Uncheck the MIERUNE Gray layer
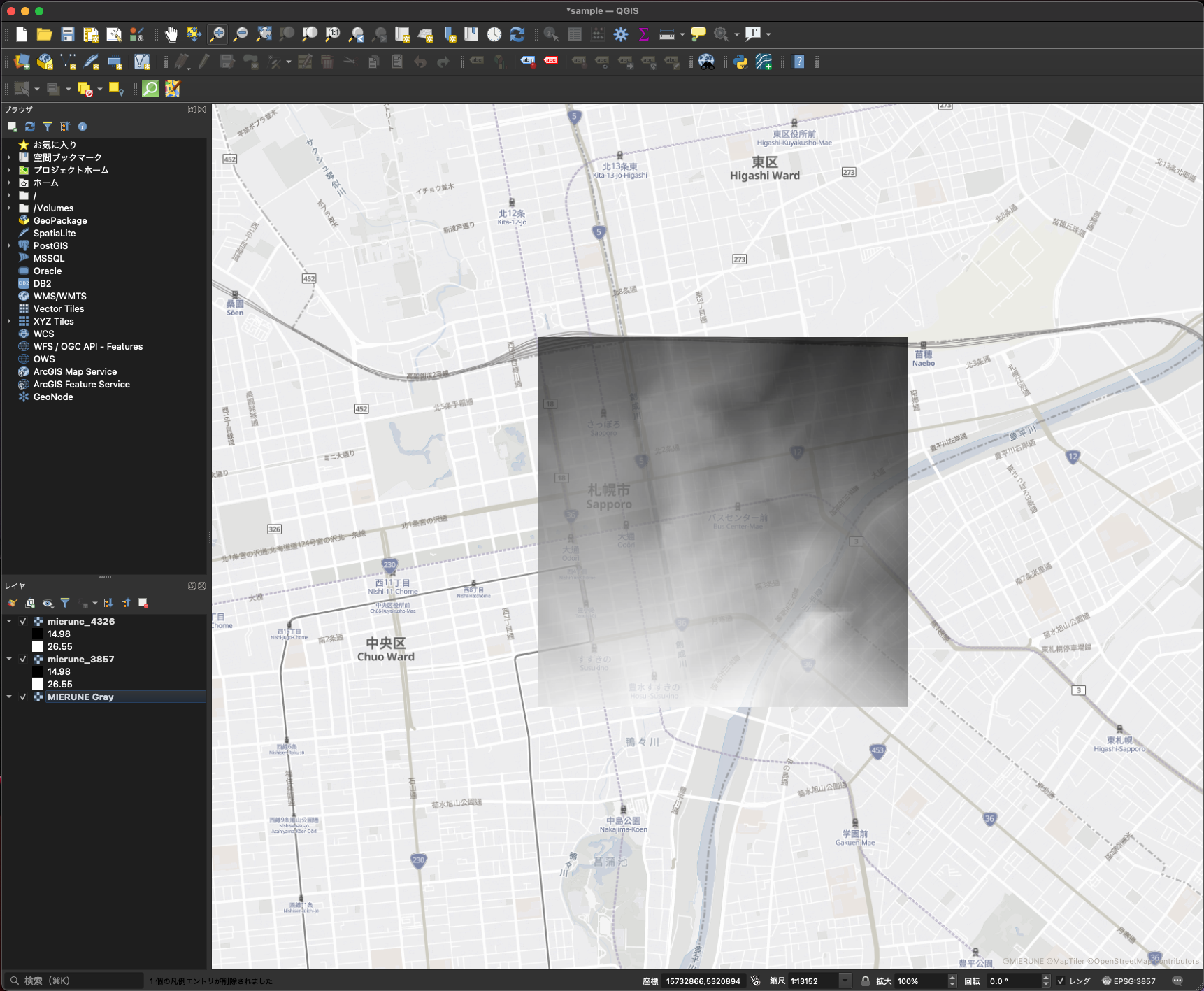The width and height of the screenshot is (1204, 991). 22,697
